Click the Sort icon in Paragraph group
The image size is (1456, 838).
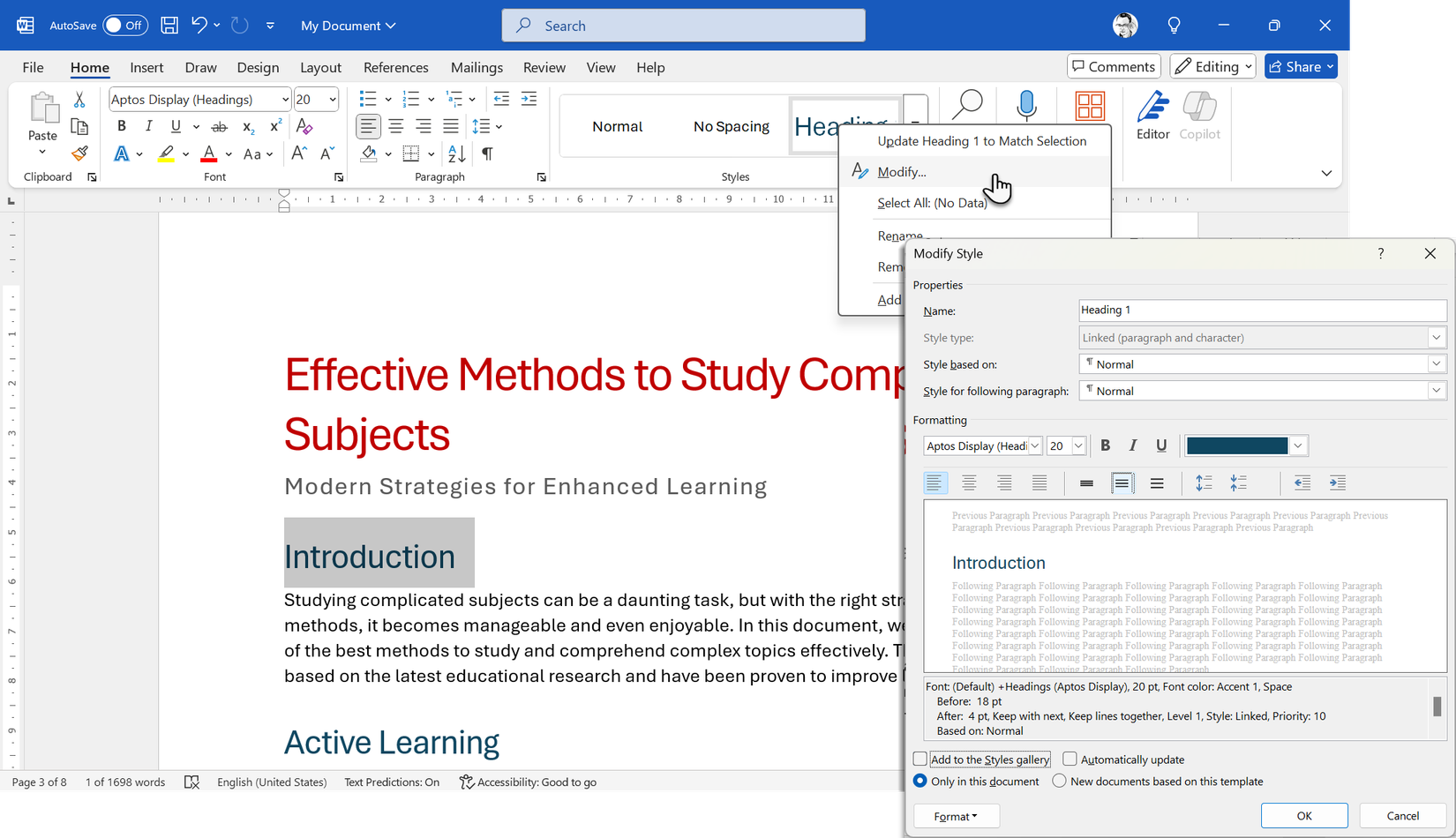456,154
